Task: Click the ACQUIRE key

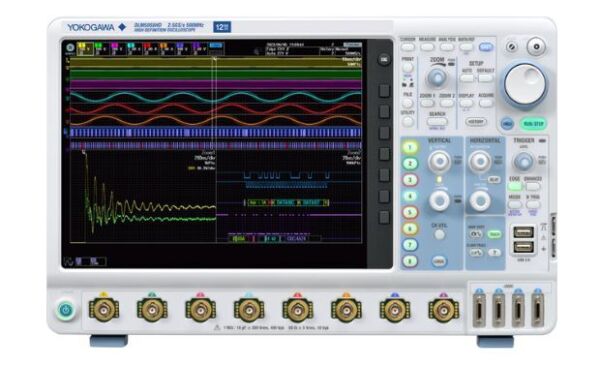Action: (486, 103)
